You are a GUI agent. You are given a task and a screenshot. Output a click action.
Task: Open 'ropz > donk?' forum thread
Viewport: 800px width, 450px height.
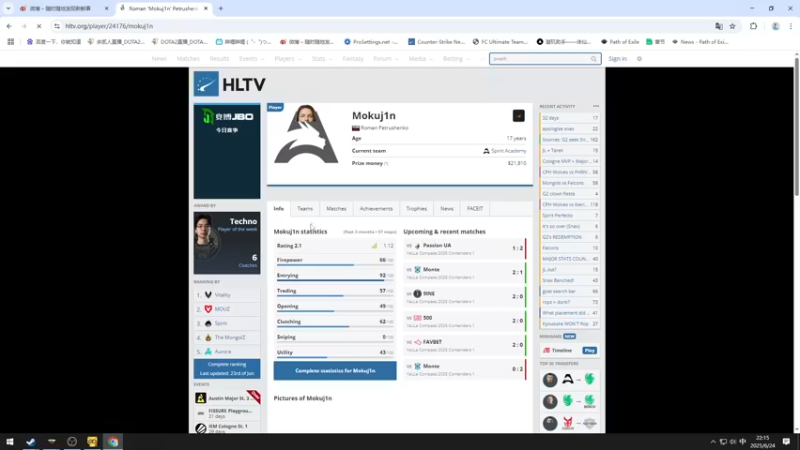point(569,302)
